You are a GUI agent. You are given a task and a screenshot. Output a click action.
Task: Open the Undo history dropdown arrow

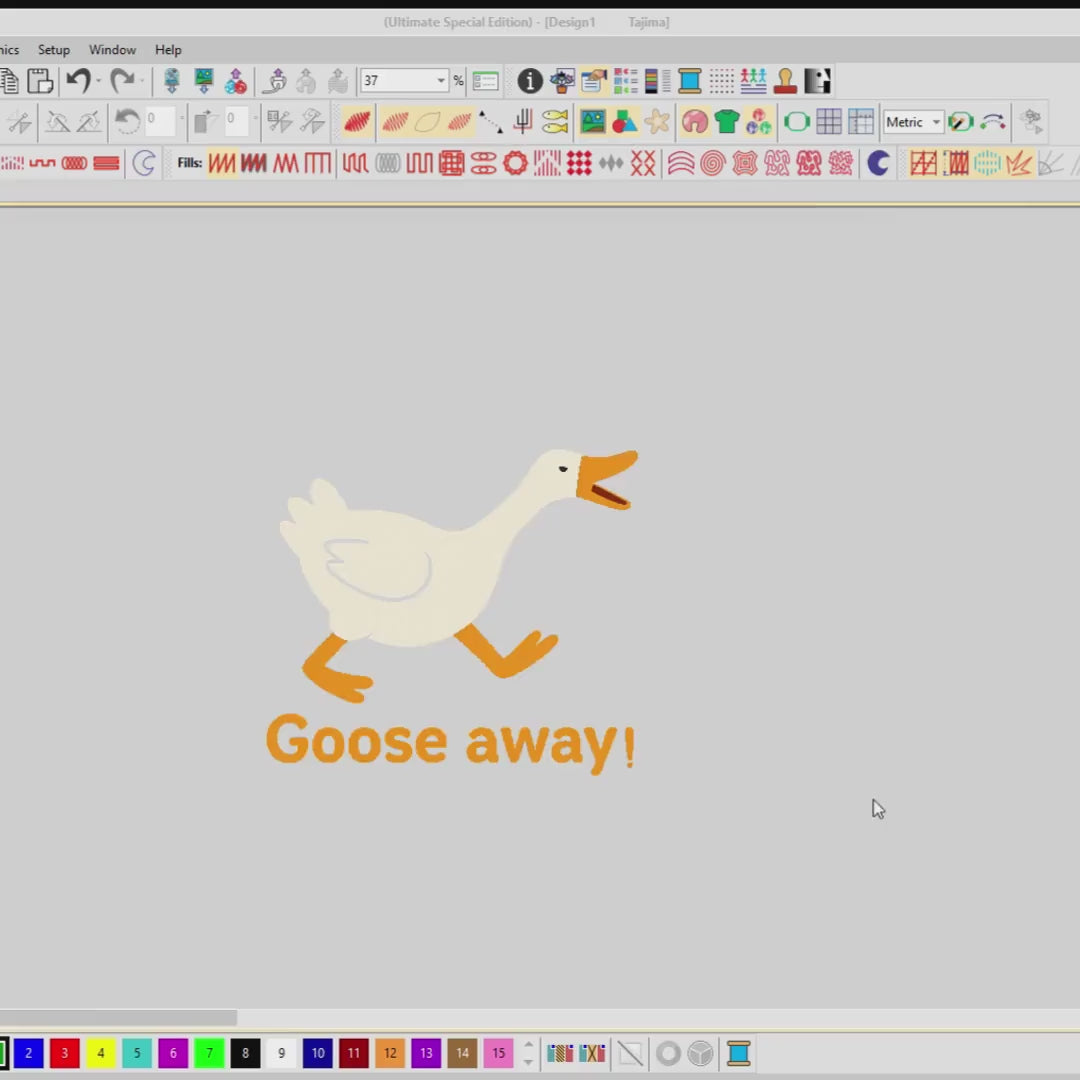pos(98,81)
